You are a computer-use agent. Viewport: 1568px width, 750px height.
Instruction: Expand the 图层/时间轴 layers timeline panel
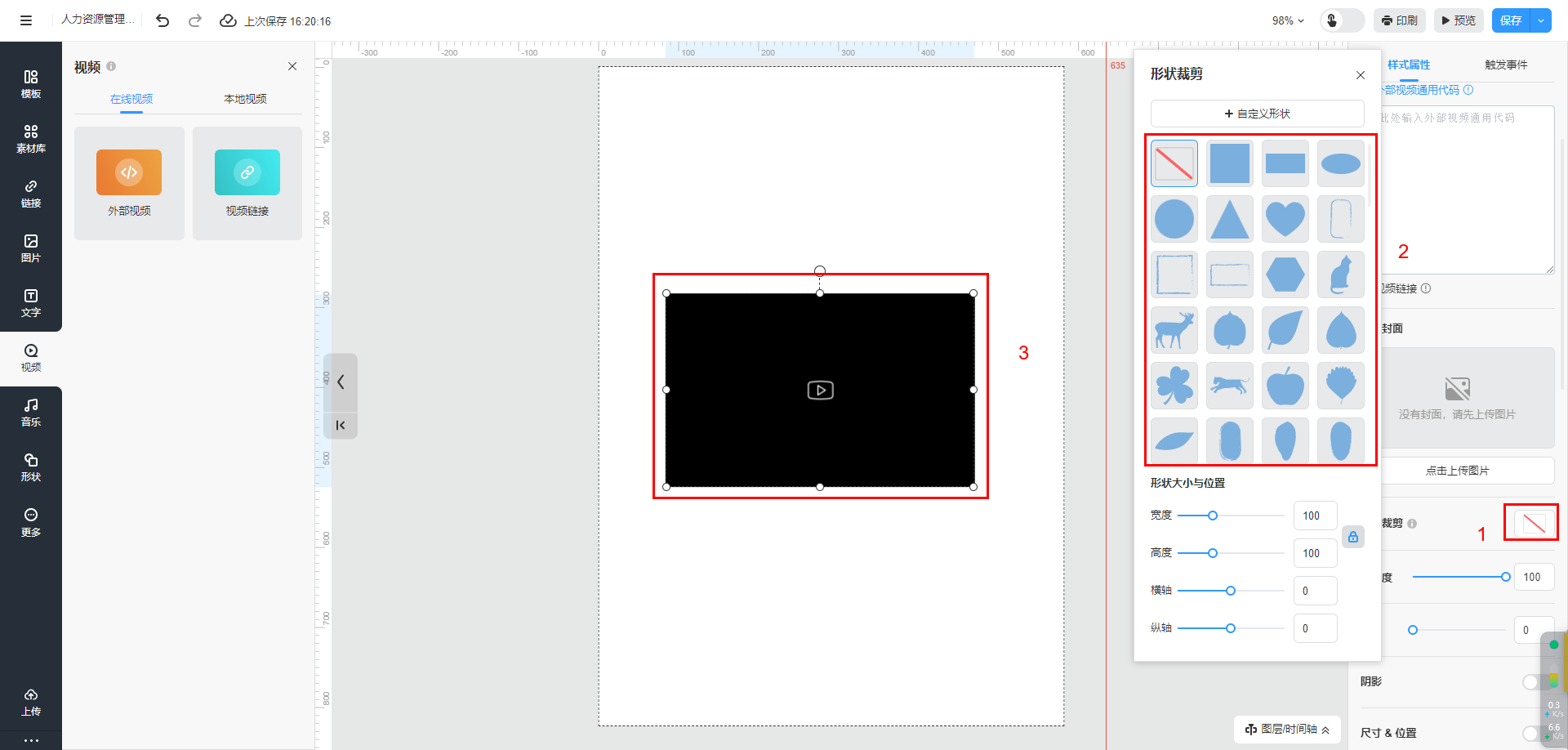tap(1287, 729)
